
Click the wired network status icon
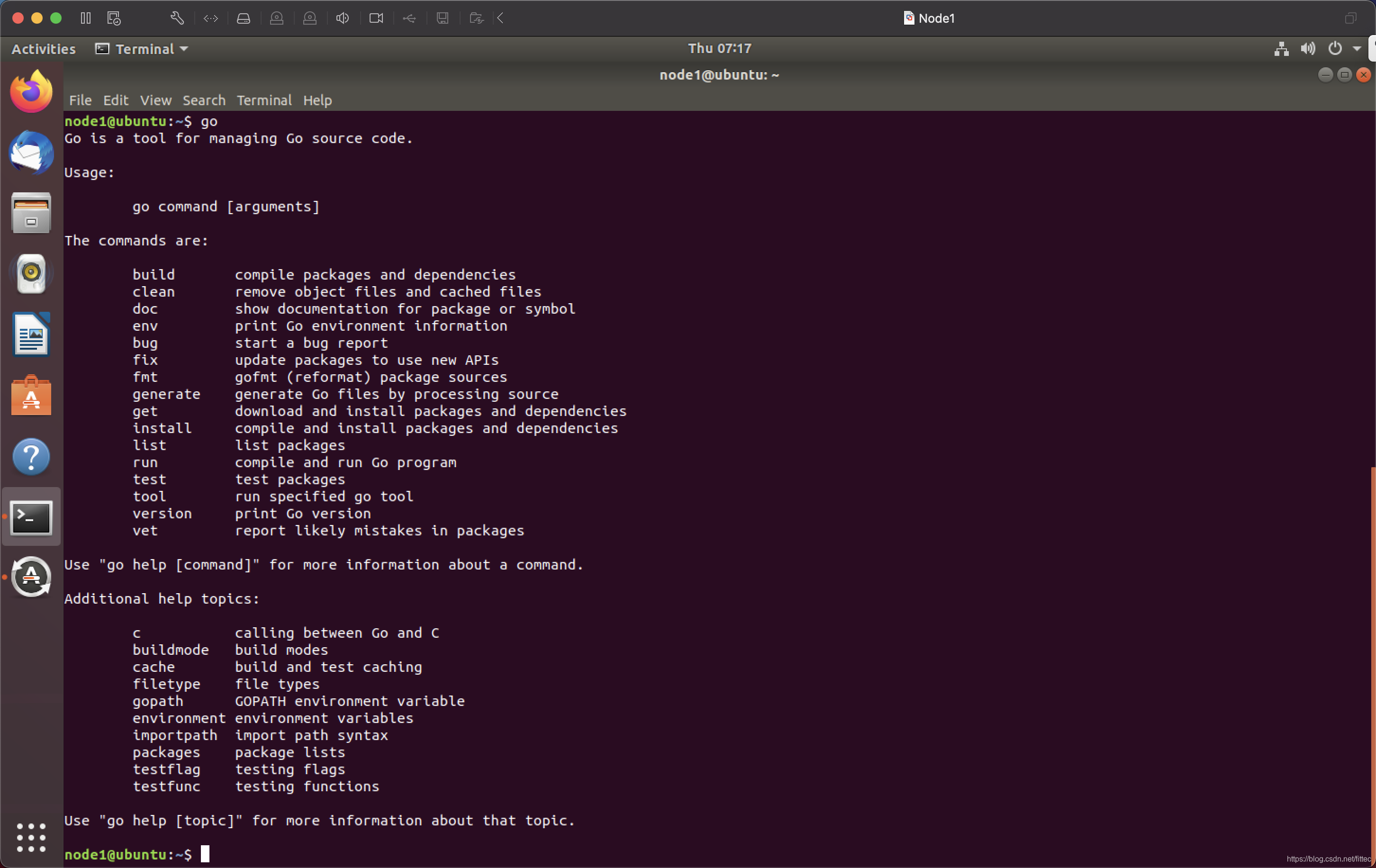pyautogui.click(x=1282, y=49)
